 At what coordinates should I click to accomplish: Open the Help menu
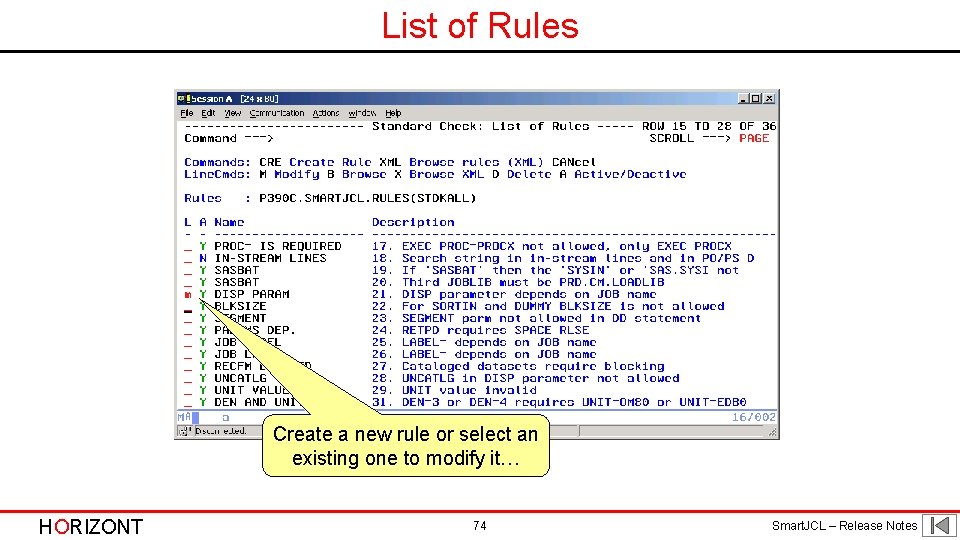[393, 113]
